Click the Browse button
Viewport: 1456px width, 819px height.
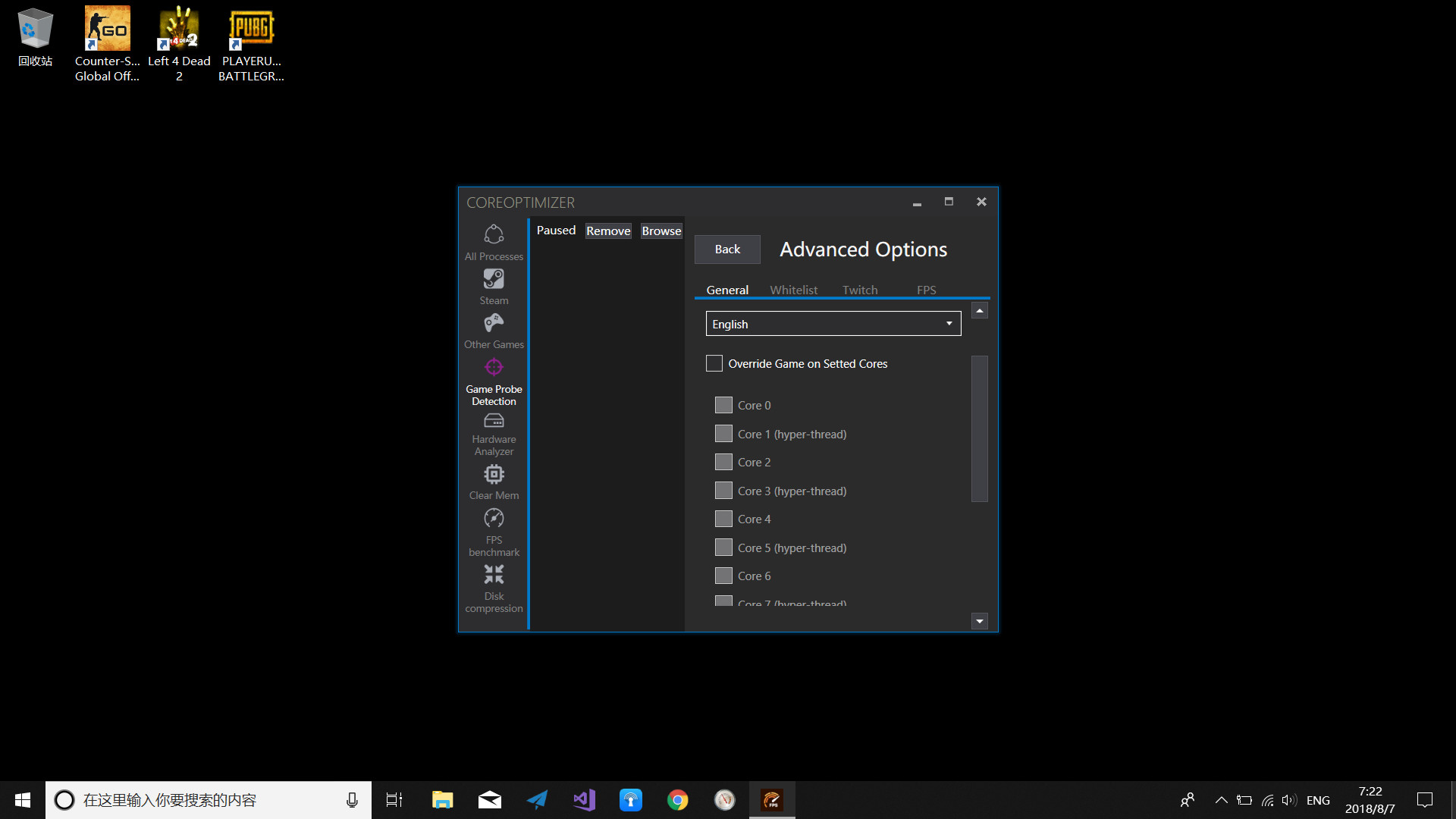click(661, 231)
